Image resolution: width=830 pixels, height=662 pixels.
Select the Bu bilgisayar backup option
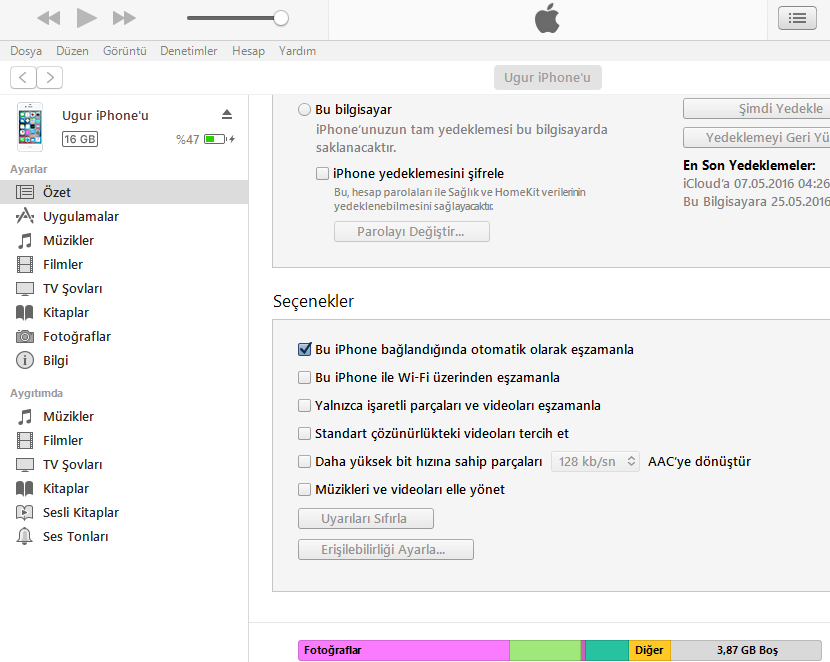coord(303,109)
